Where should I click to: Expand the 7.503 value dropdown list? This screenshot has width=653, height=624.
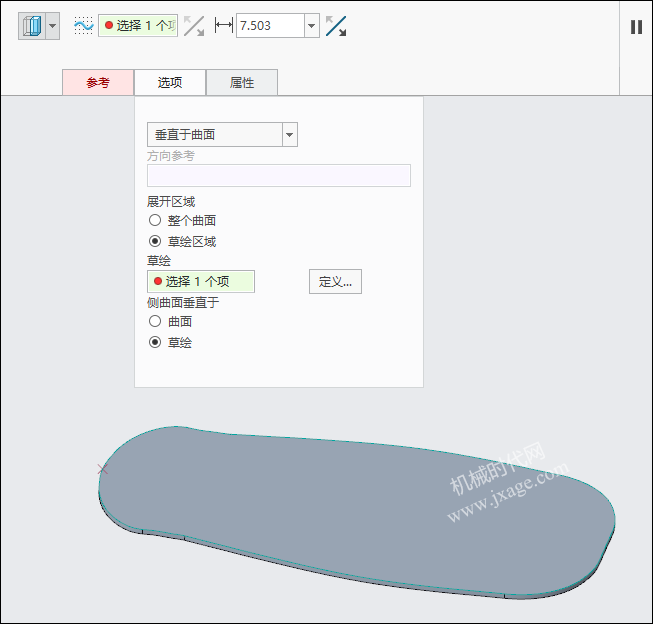click(312, 26)
